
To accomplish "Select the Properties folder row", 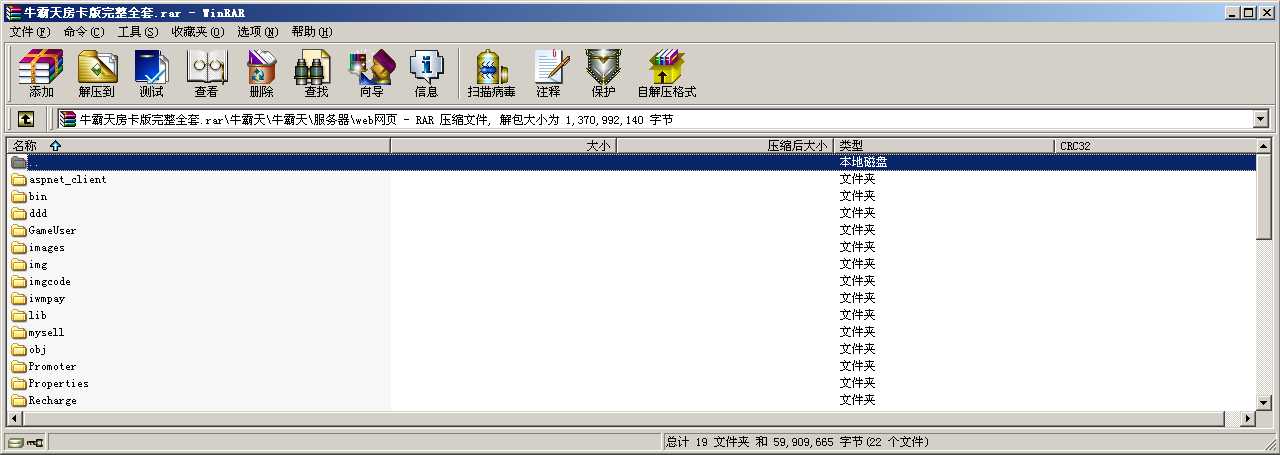I will click(631, 384).
